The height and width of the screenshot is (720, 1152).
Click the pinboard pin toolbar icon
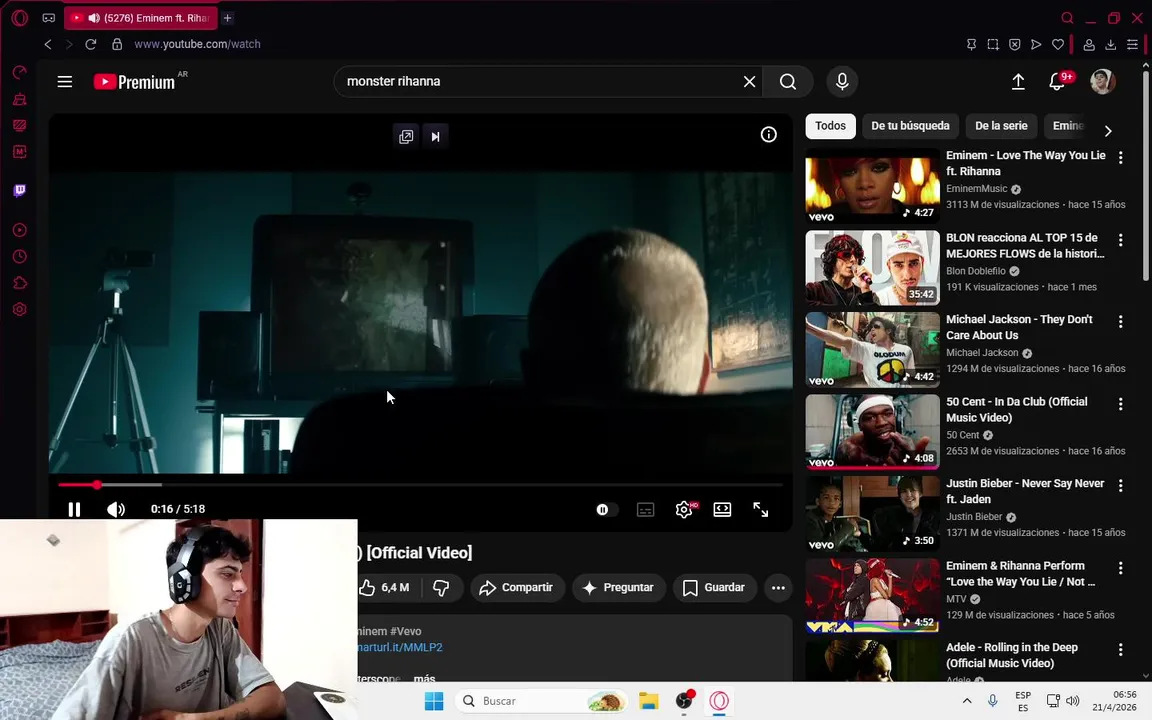(x=971, y=44)
